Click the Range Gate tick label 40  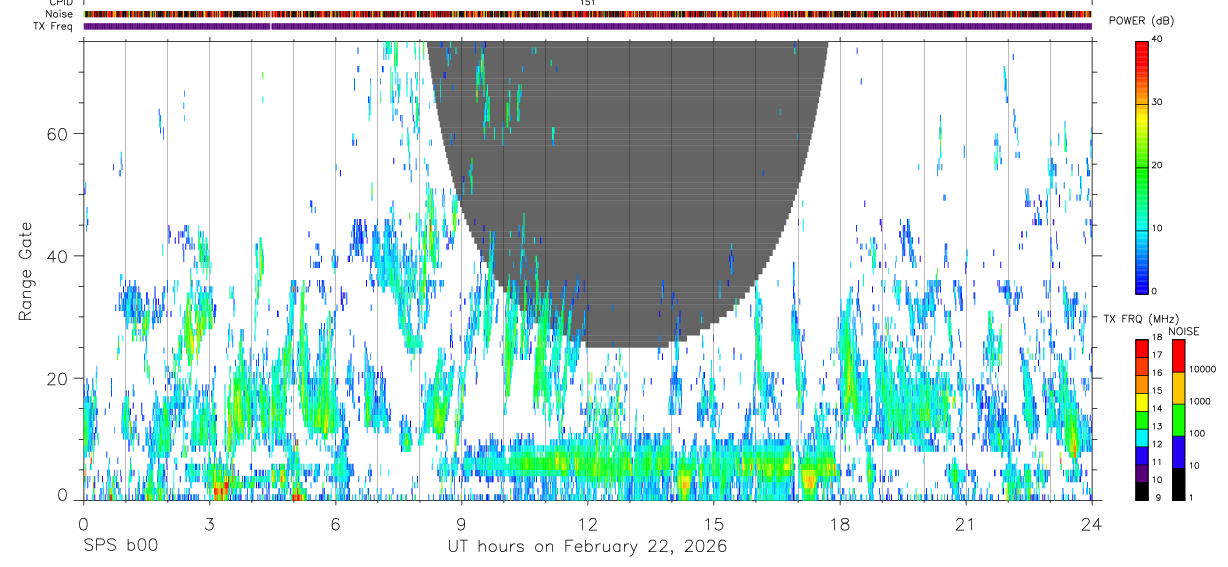pos(57,256)
